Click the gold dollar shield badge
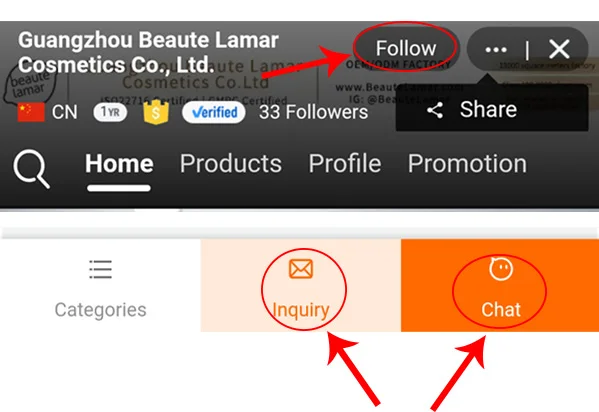Image resolution: width=599 pixels, height=412 pixels. point(156,112)
